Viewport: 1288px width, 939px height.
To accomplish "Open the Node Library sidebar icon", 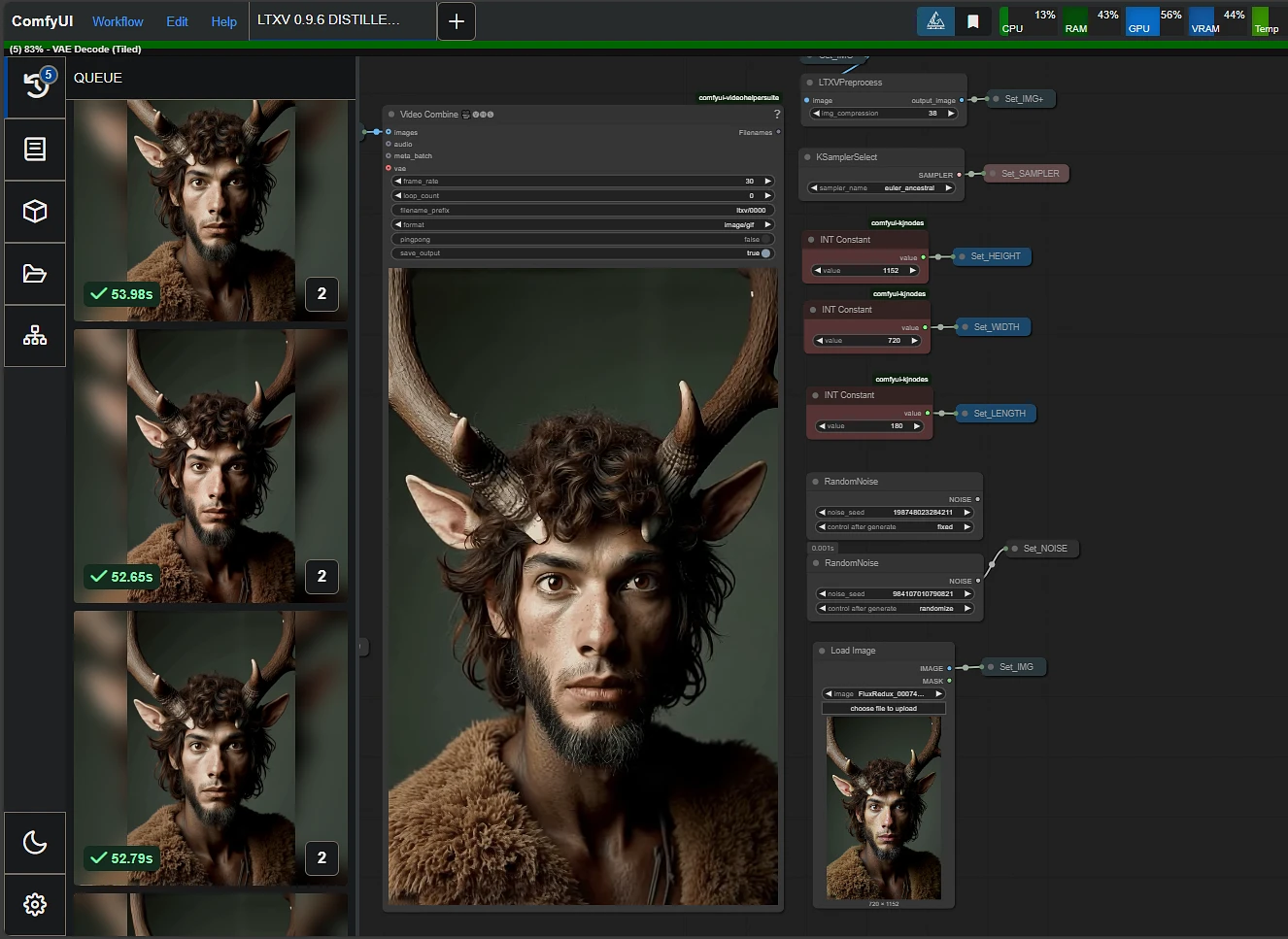I will click(35, 150).
